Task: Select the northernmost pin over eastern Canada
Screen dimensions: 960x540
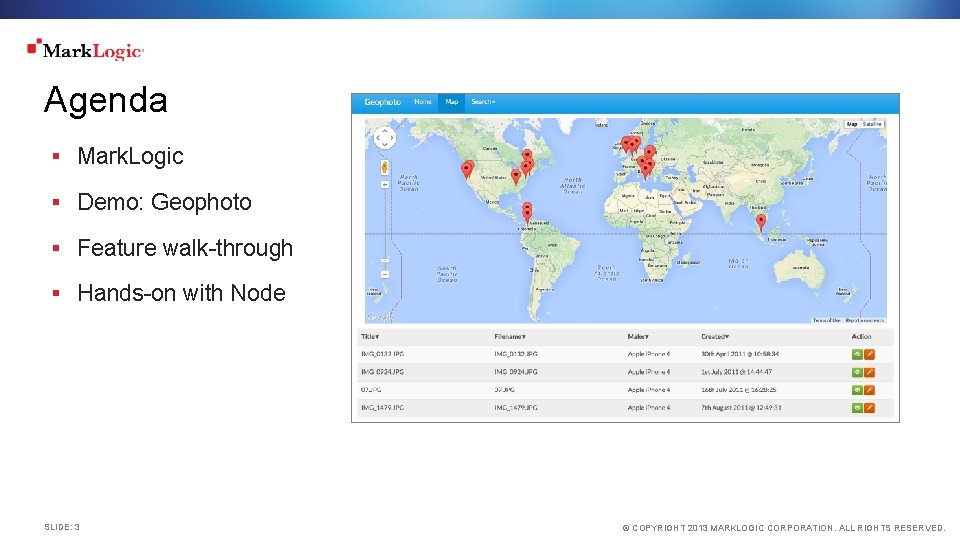Action: click(x=527, y=156)
